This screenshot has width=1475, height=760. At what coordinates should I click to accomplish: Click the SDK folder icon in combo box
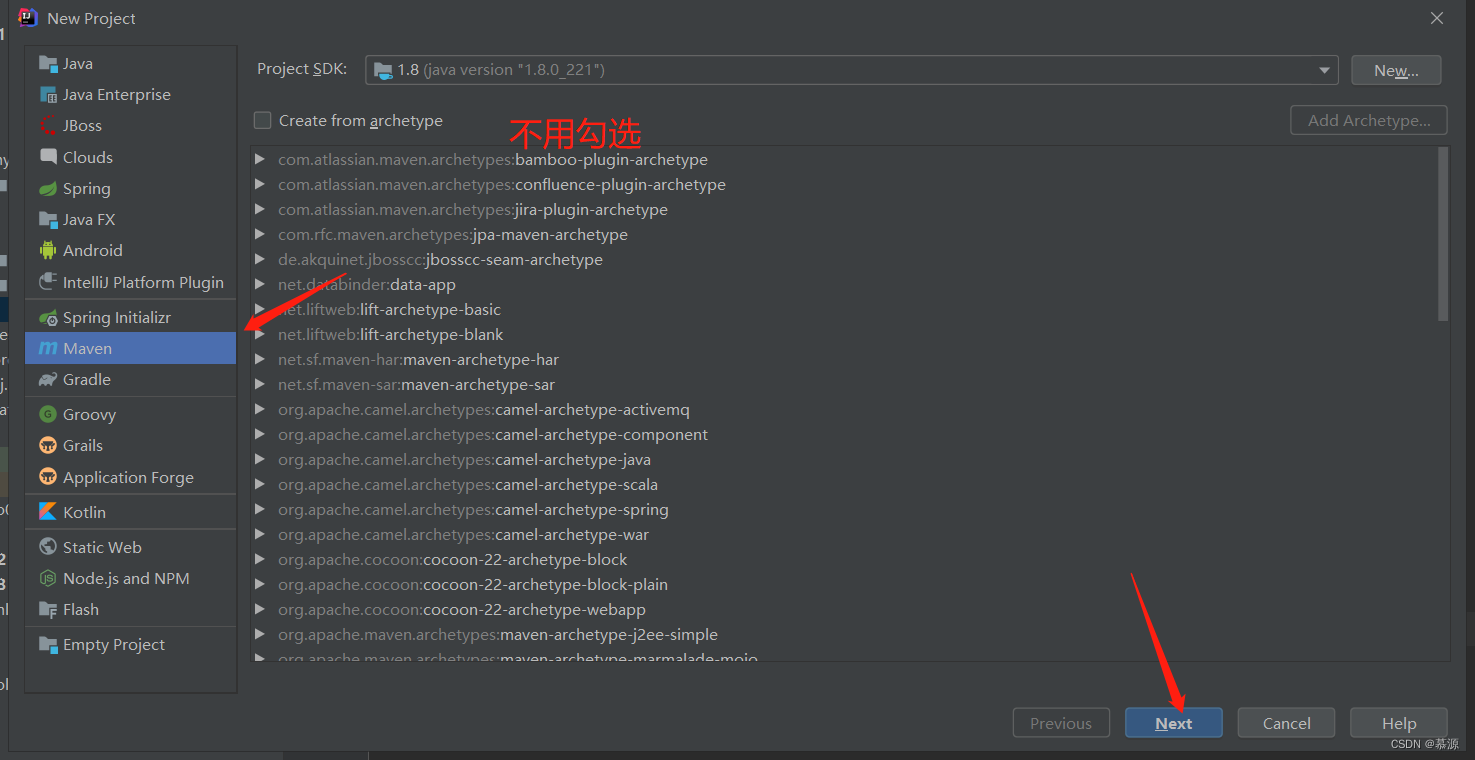(383, 70)
